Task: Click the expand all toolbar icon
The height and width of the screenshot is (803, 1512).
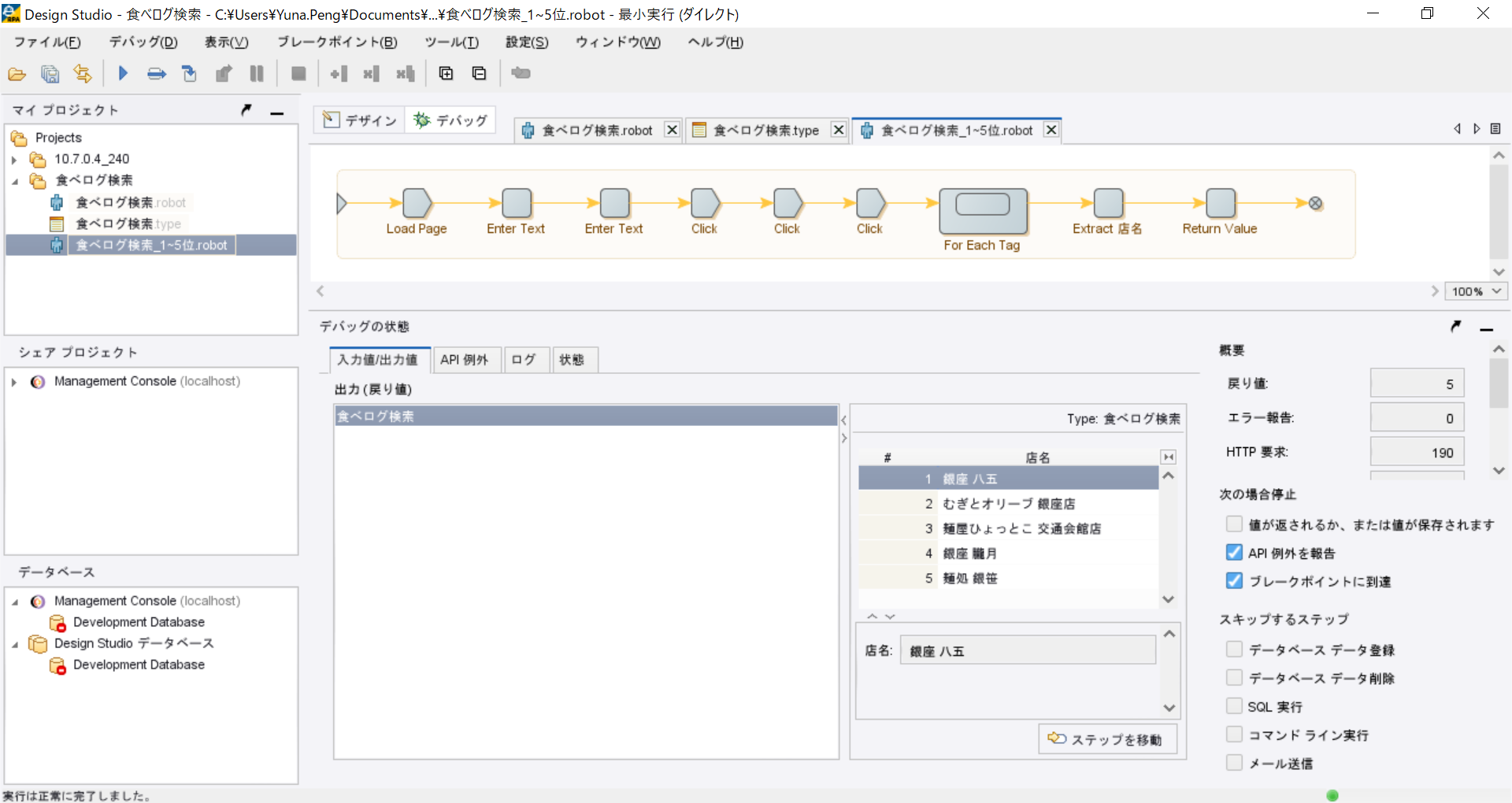Action: tap(447, 73)
